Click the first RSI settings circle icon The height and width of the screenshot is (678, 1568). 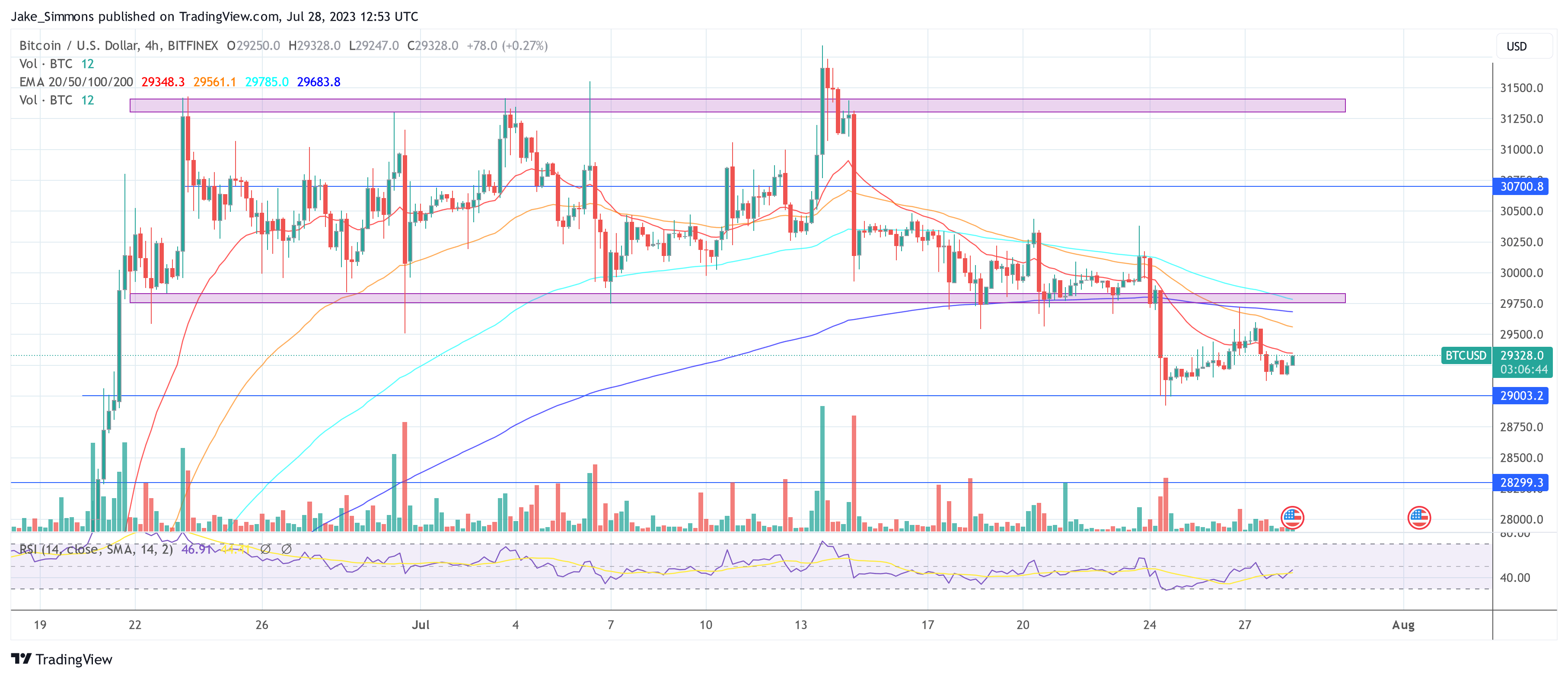click(265, 549)
